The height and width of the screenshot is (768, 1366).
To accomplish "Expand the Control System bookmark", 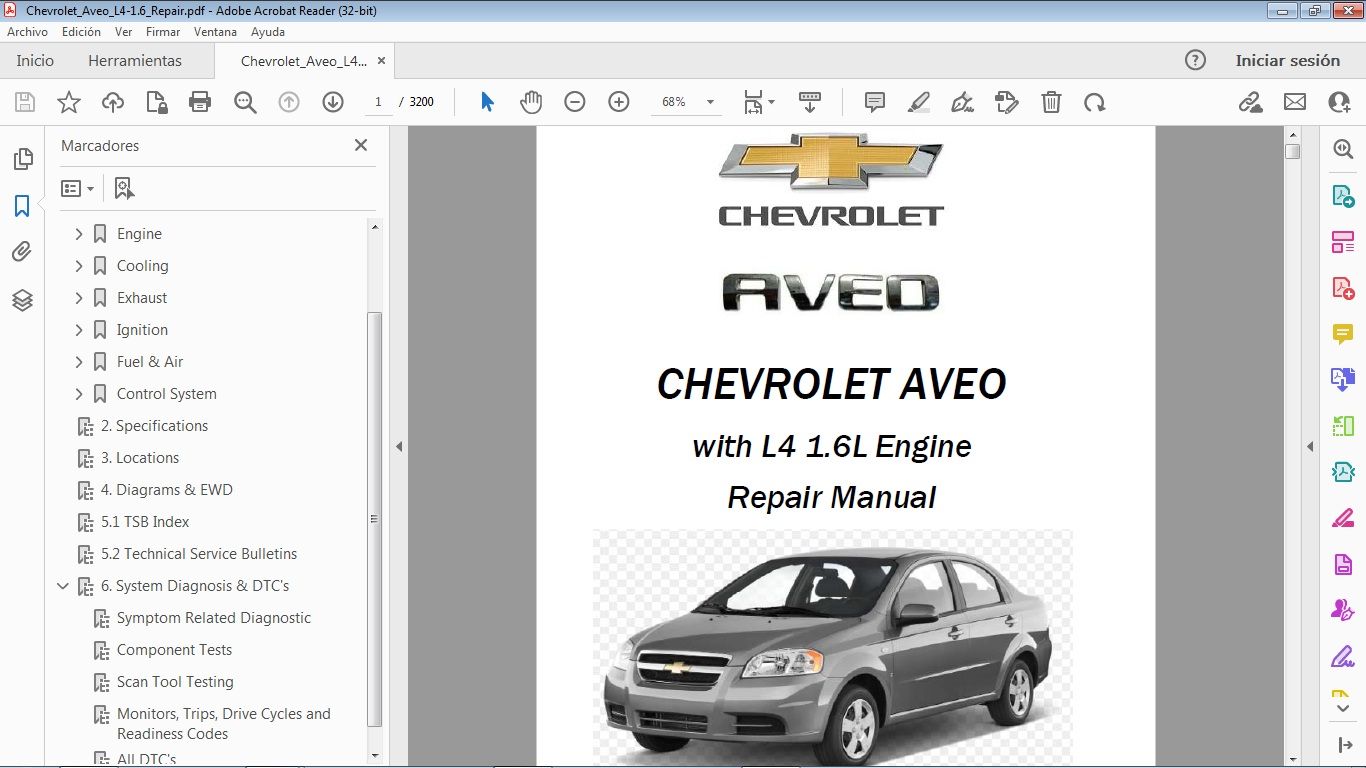I will tap(79, 394).
